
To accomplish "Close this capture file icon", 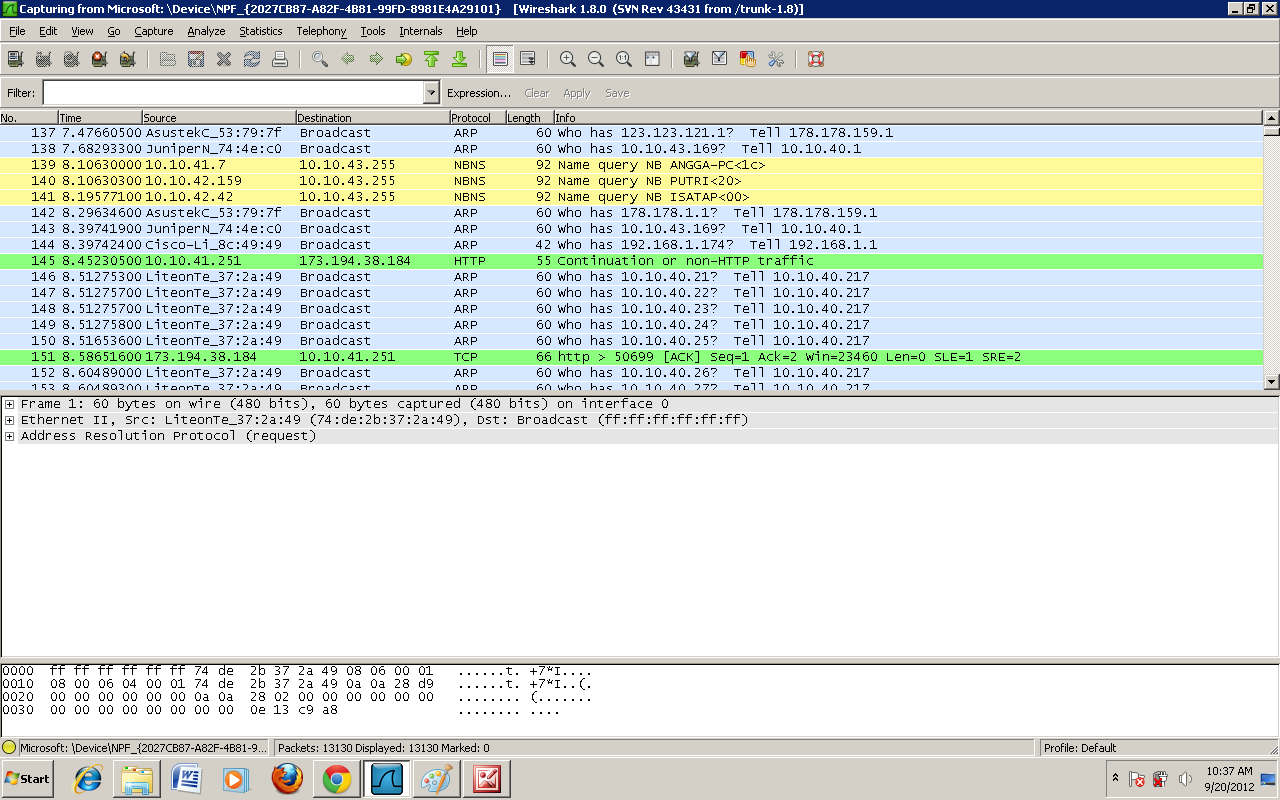I will [224, 59].
